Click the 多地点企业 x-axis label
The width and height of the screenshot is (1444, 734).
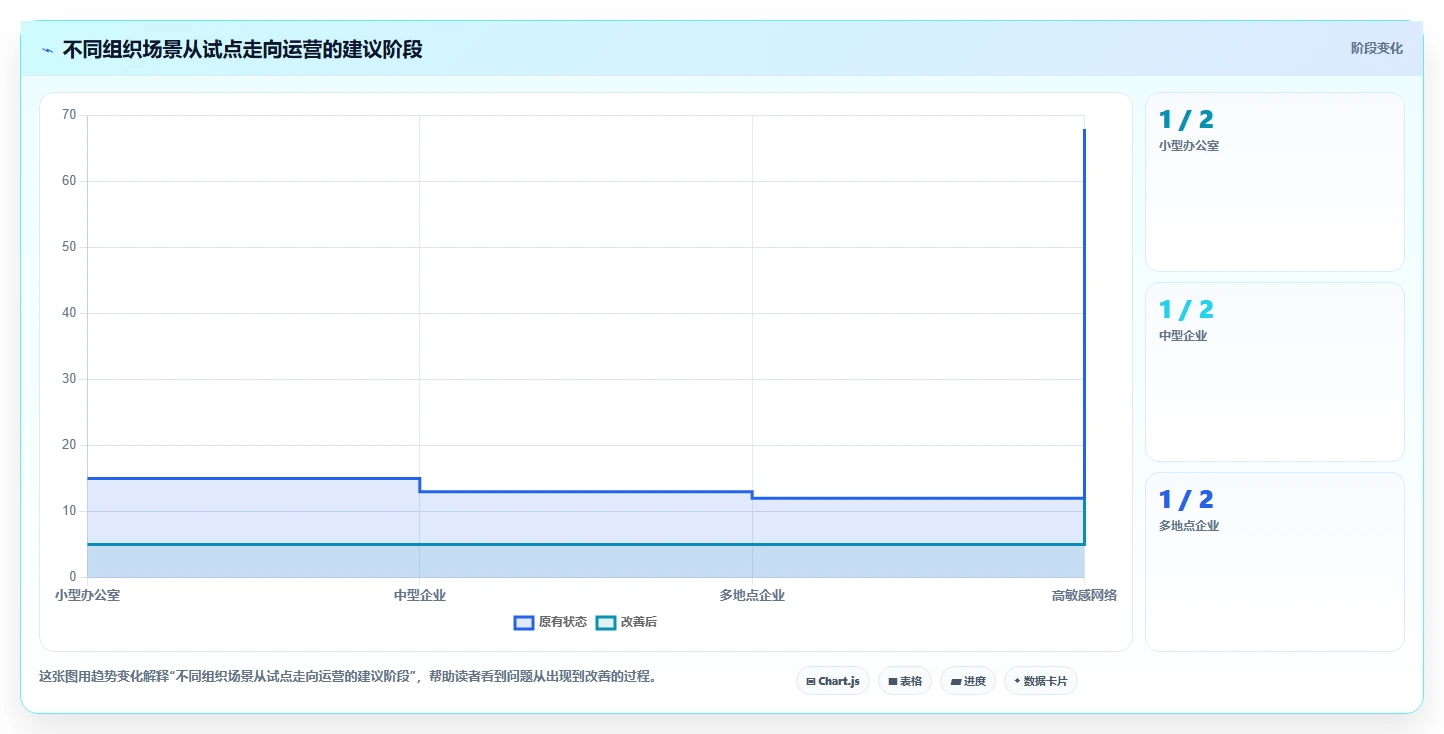coord(752,595)
